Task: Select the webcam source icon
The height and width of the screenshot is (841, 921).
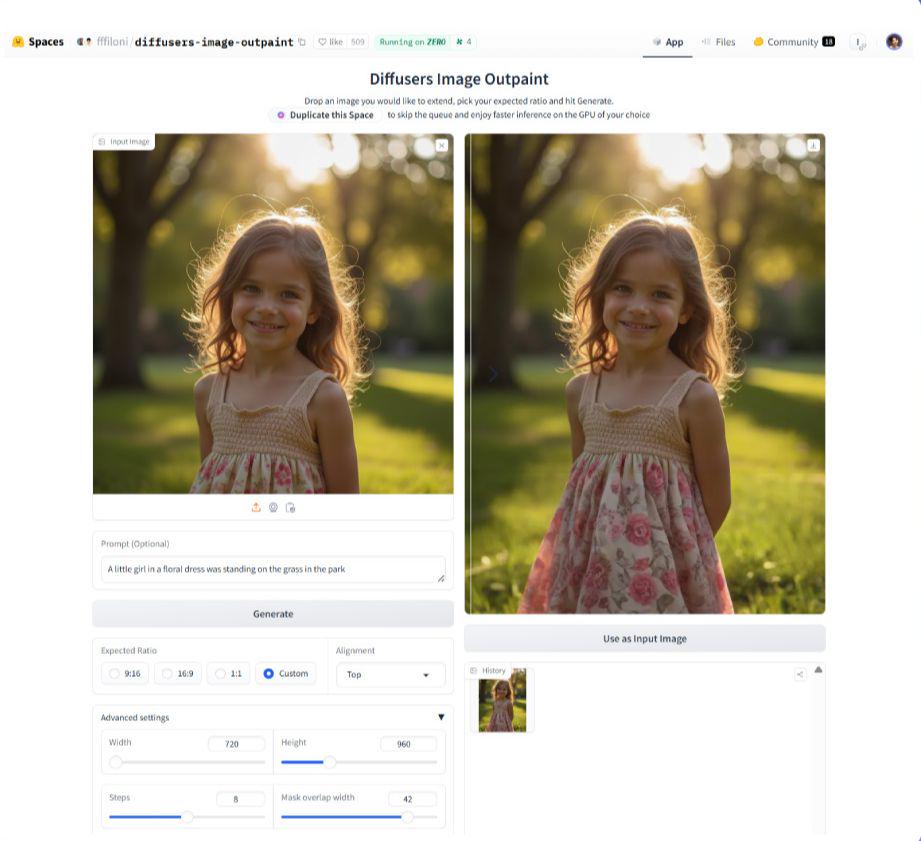Action: pyautogui.click(x=273, y=508)
